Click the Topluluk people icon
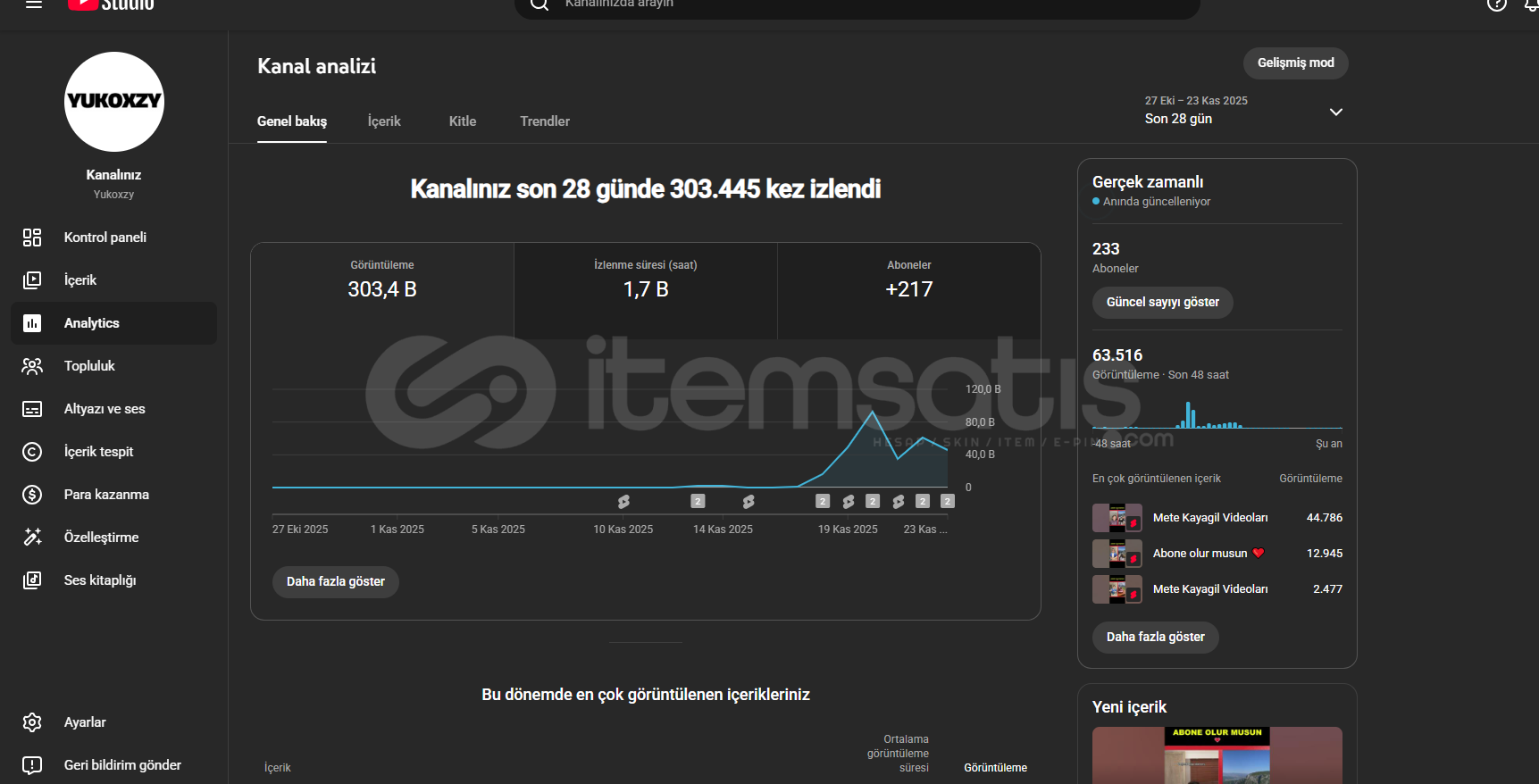This screenshot has height=784, width=1539. coord(32,366)
